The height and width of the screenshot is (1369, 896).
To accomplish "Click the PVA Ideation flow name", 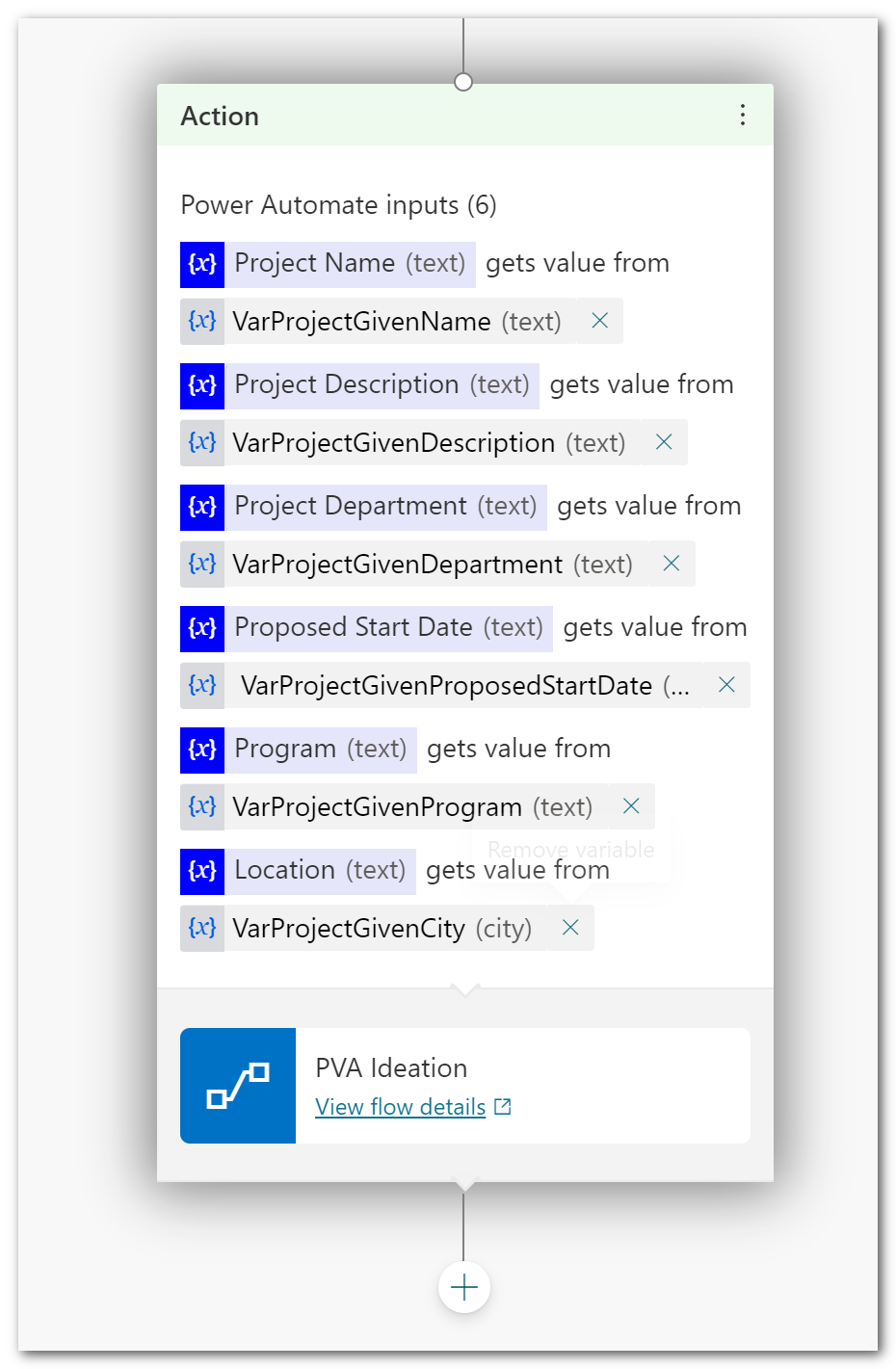I will coord(391,1068).
